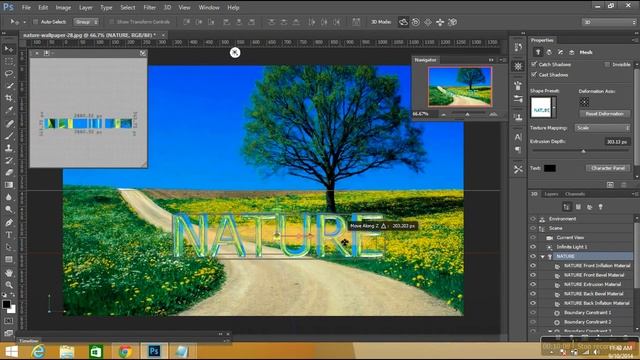640x360 pixels.
Task: Toggle Cast Shadows checkbox
Action: [534, 74]
